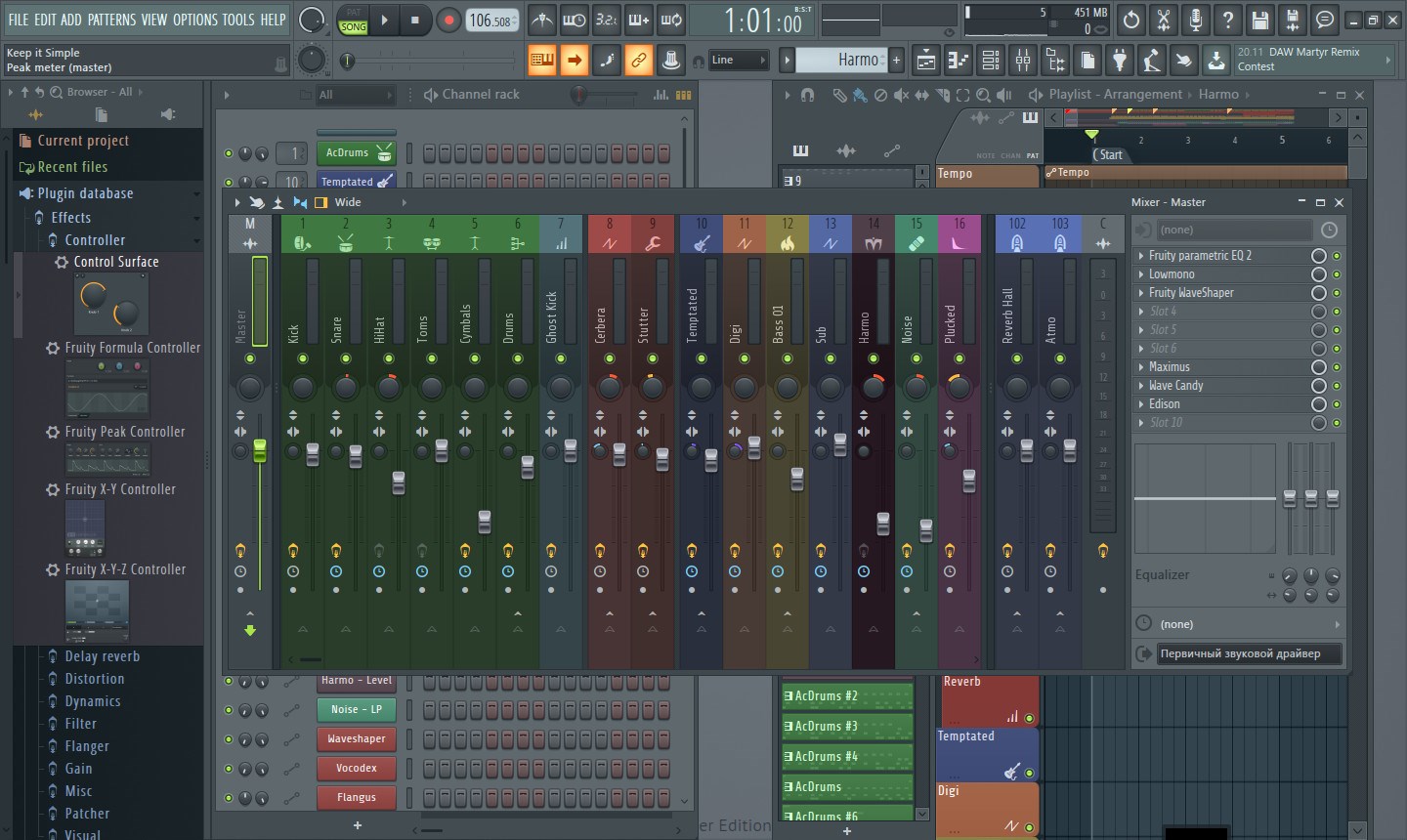Open the channel rack All filter dropdown
1407x840 pixels.
355,95
